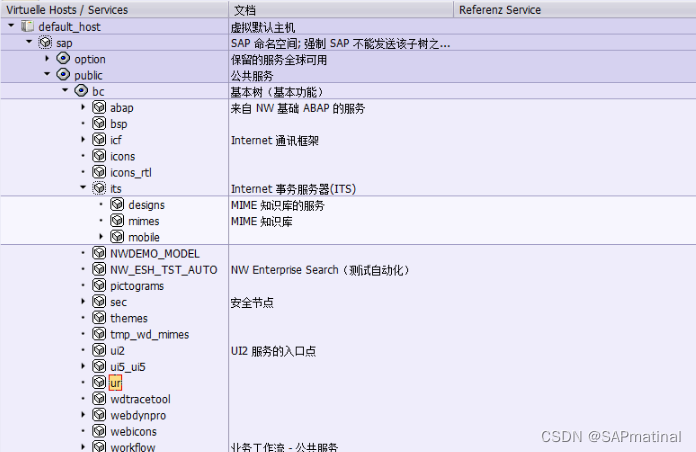This screenshot has width=696, height=452.
Task: Select the NW_ESH_TST_AUTO service label
Action: pos(164,270)
